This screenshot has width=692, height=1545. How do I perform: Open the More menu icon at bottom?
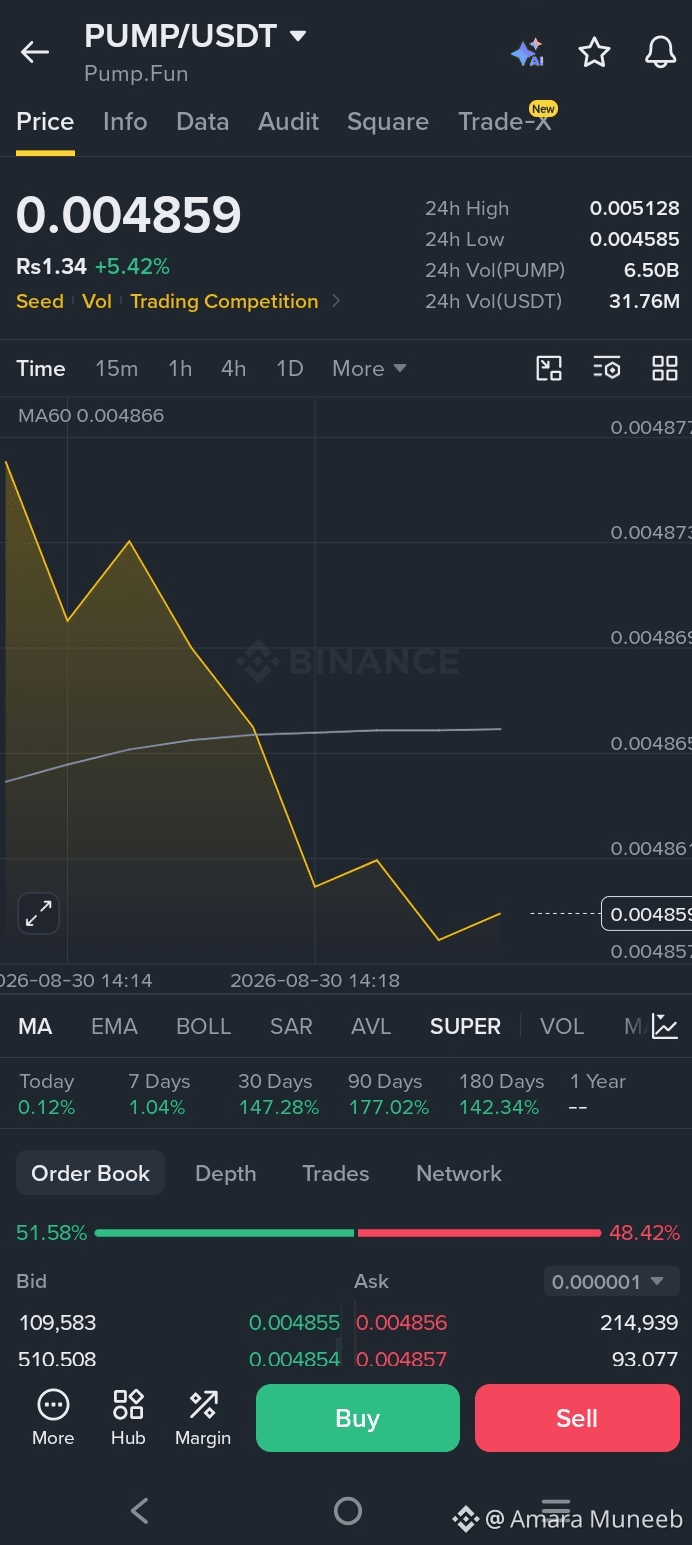click(53, 1417)
